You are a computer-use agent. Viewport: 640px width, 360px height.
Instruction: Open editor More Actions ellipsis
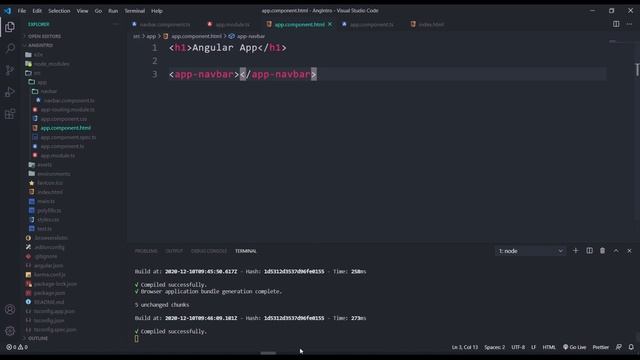click(x=629, y=24)
